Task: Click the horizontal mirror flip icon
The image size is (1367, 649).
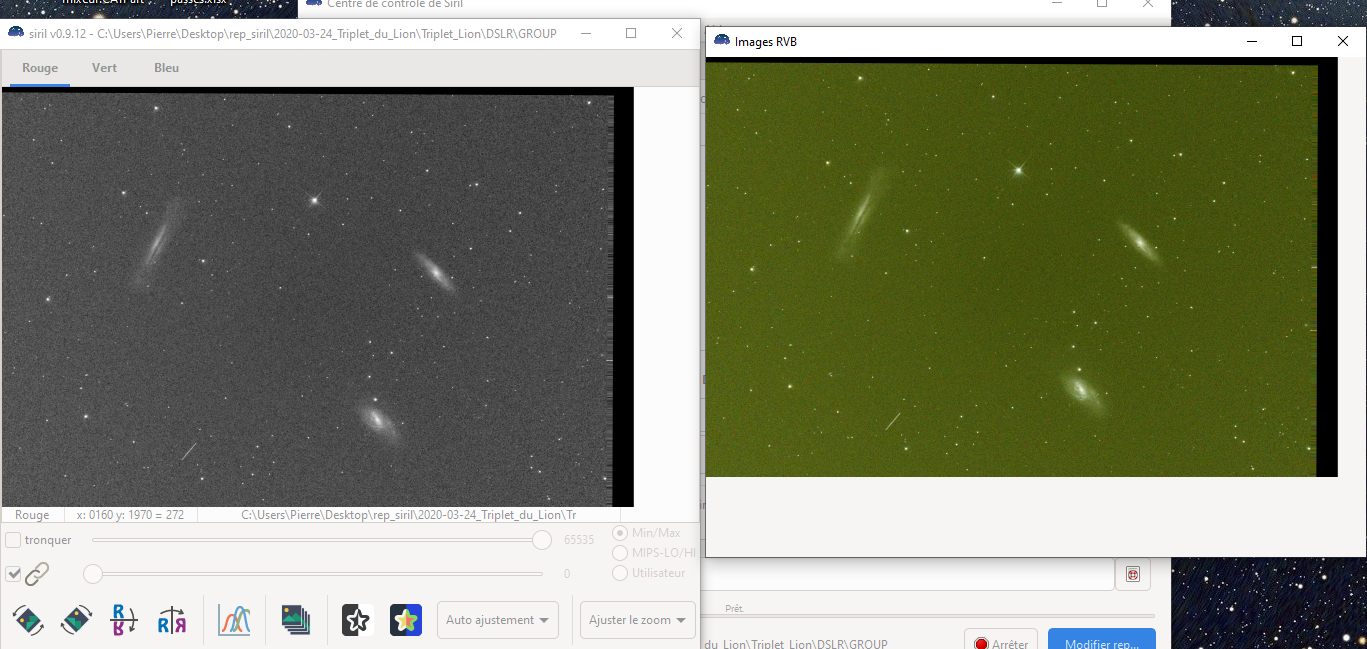Action: (x=172, y=620)
